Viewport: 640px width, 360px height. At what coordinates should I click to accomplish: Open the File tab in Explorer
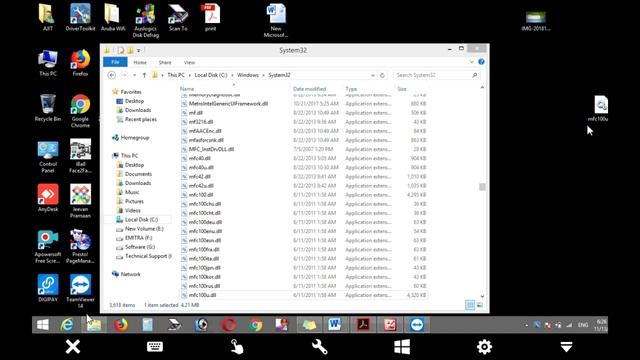[115, 62]
